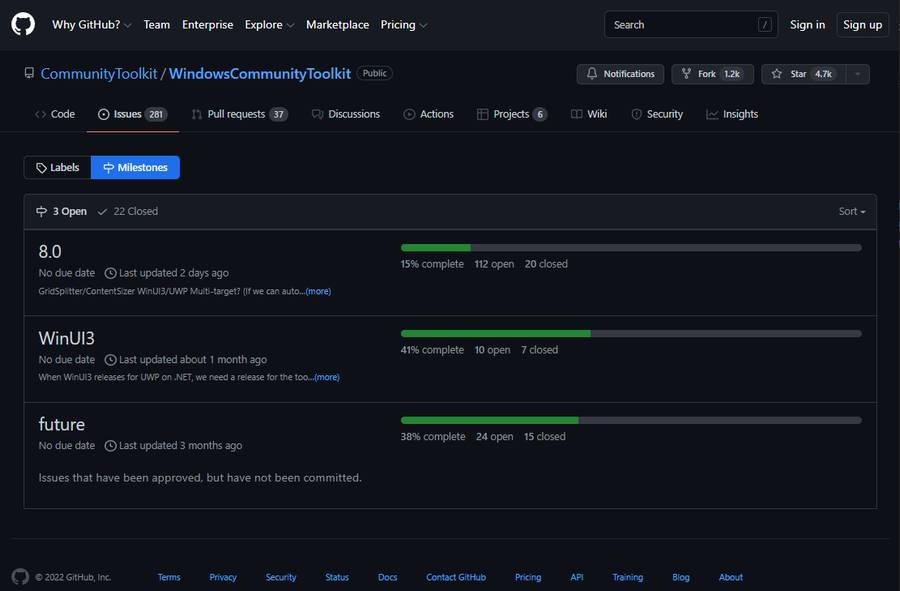Open the Discussions tab
The width and height of the screenshot is (900, 591).
coord(346,114)
